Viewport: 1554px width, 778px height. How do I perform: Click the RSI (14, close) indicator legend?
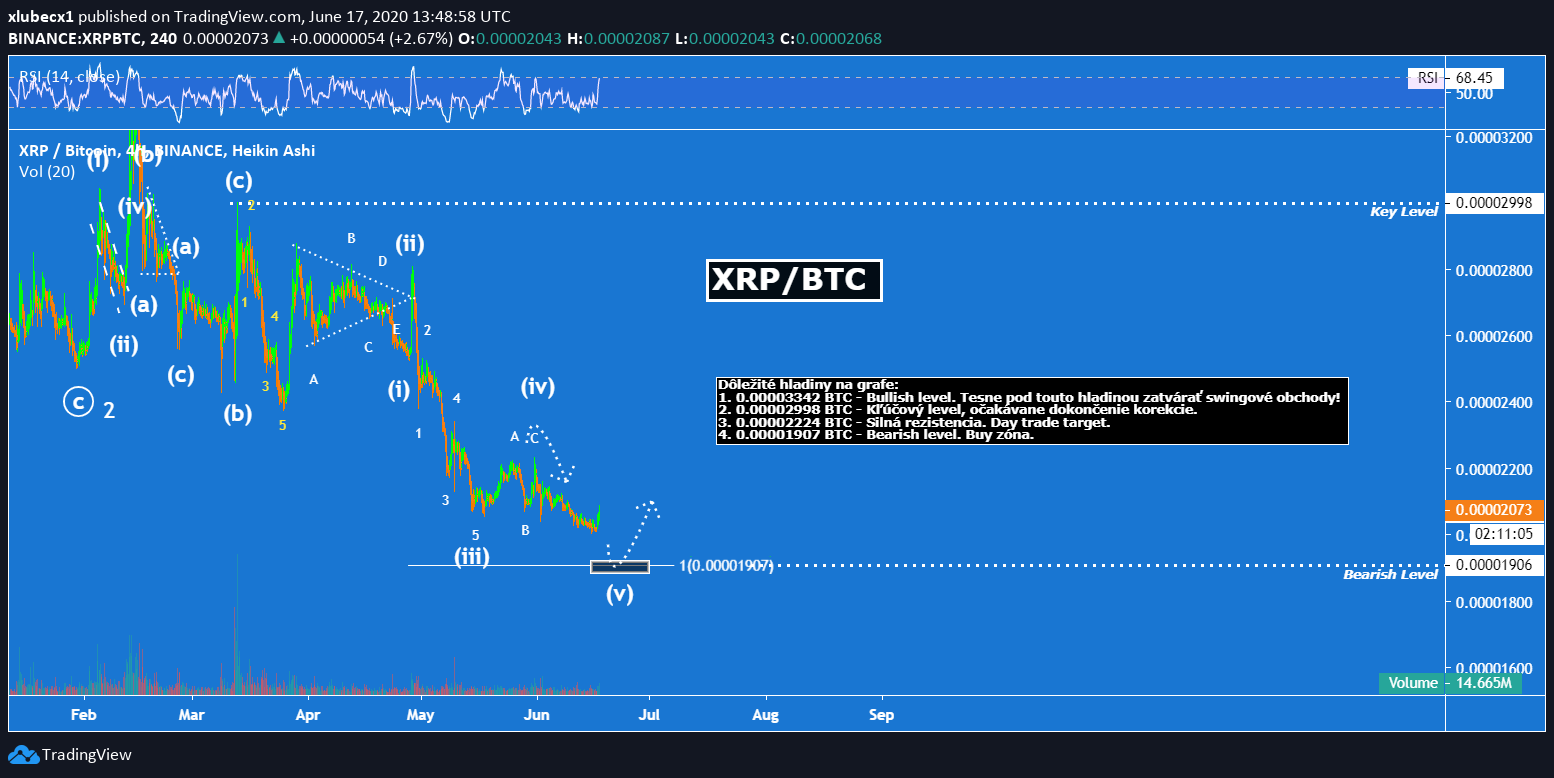pos(70,76)
